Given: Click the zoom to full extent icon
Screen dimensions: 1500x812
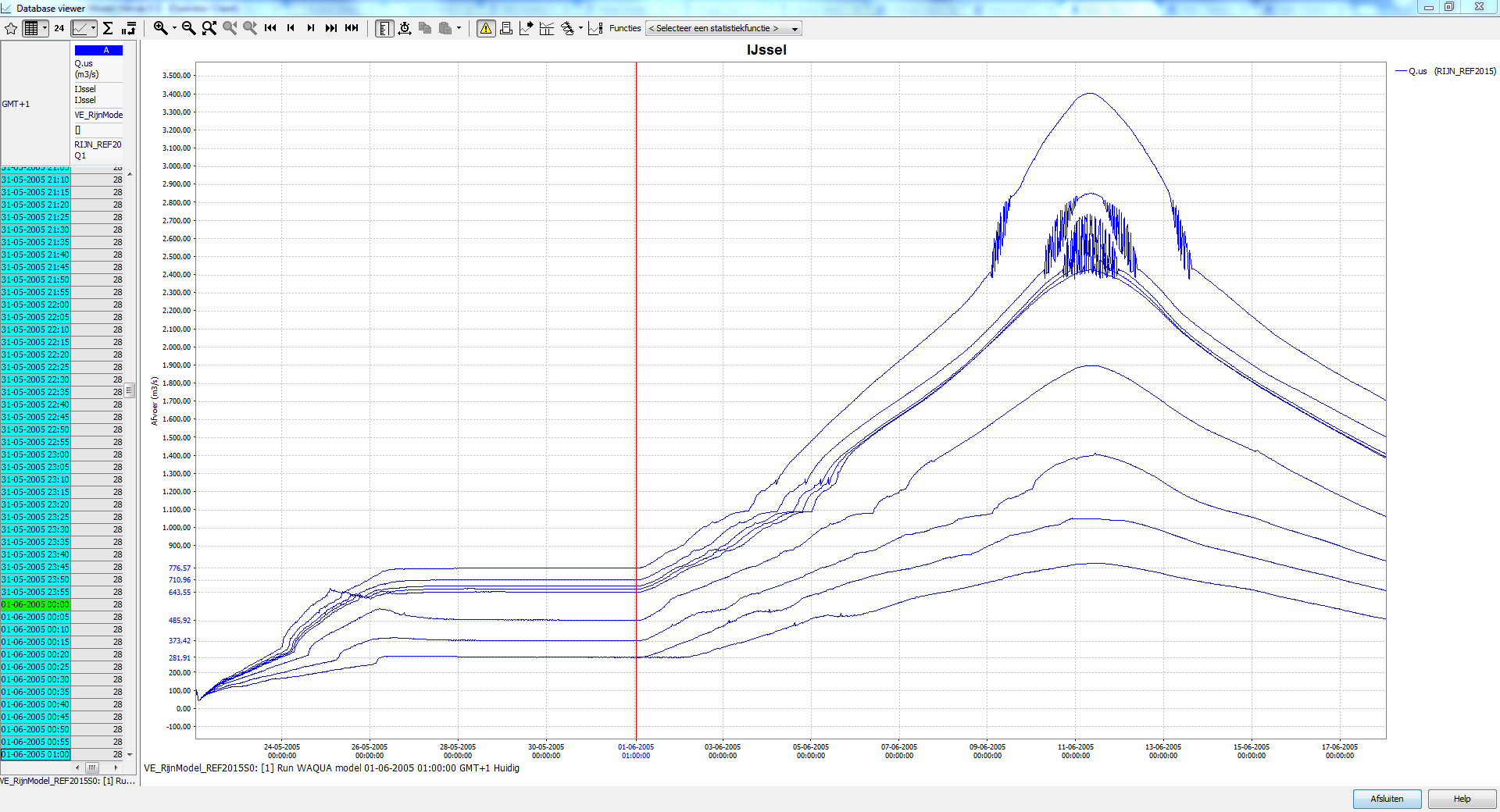Looking at the screenshot, I should 209,28.
